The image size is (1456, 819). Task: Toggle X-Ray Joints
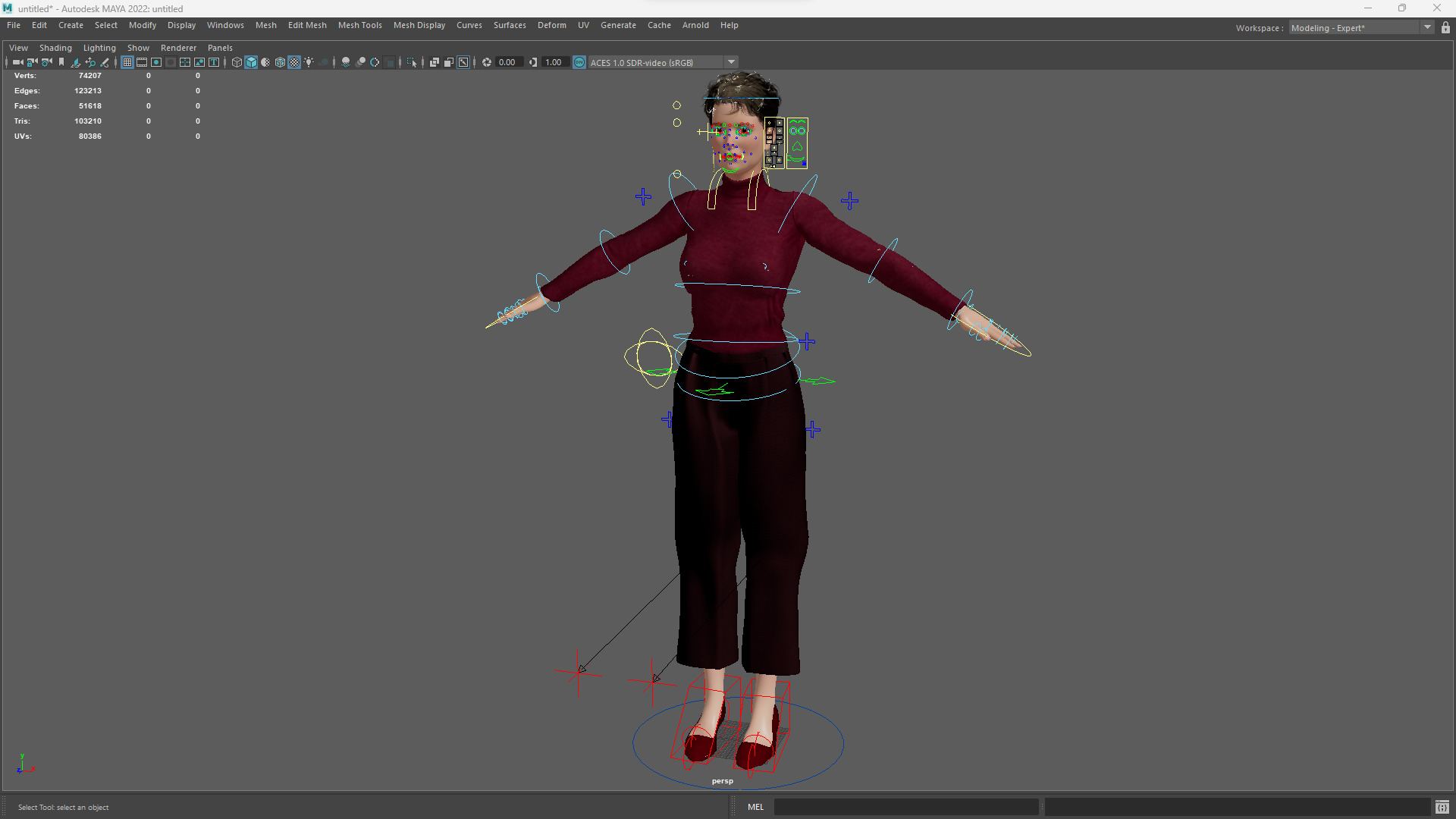click(463, 62)
